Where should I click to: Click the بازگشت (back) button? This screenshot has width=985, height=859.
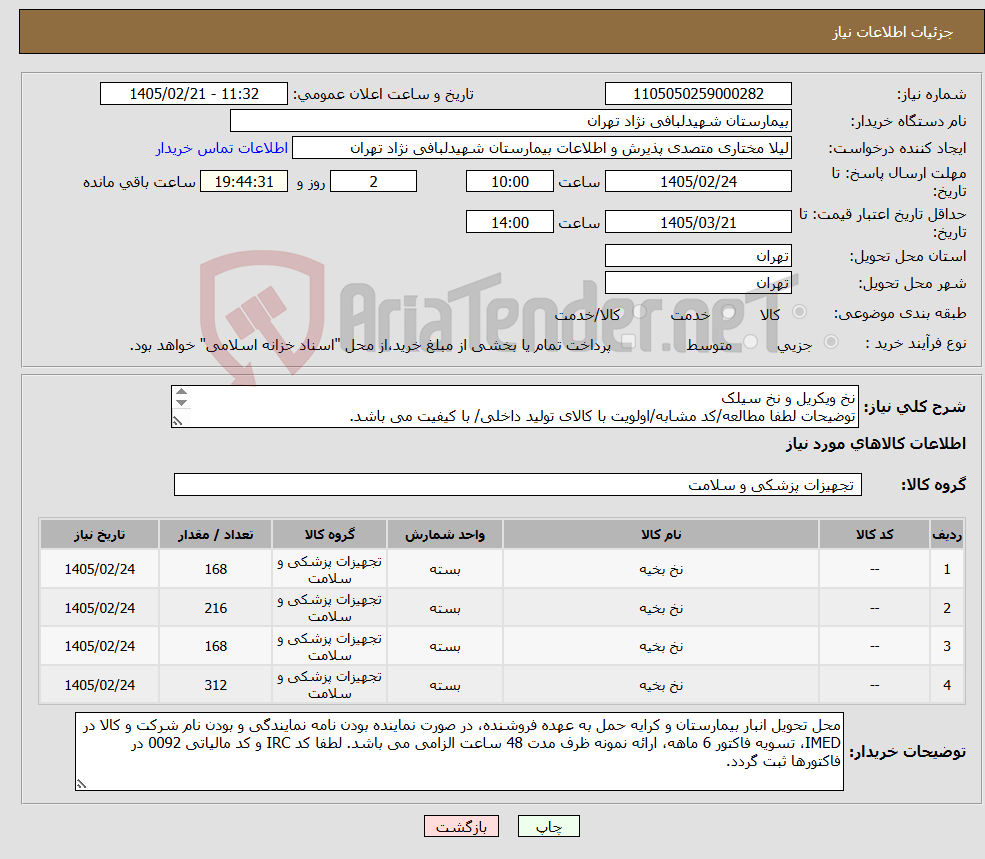(x=461, y=826)
